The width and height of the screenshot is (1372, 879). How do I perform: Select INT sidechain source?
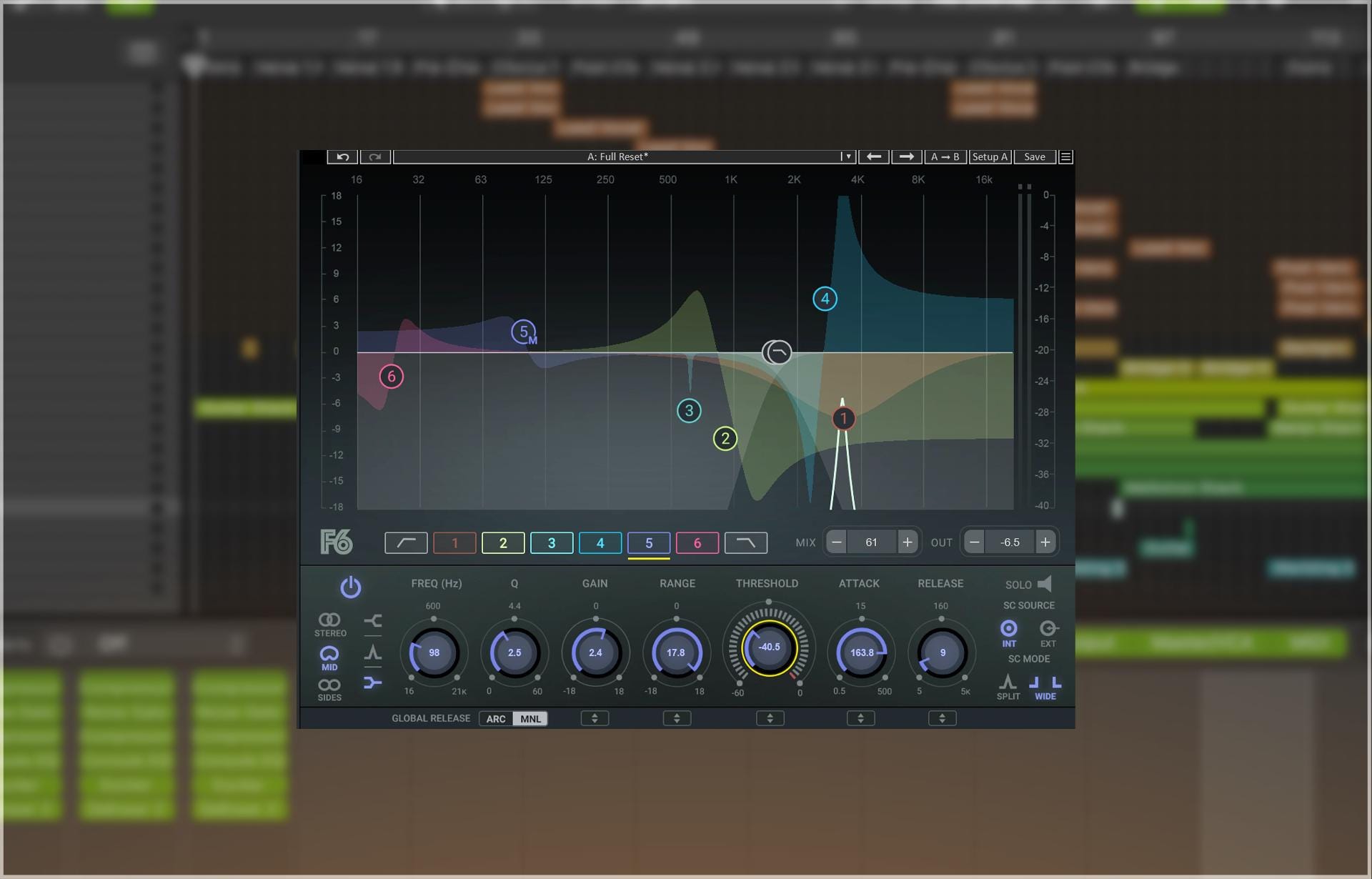[1008, 632]
